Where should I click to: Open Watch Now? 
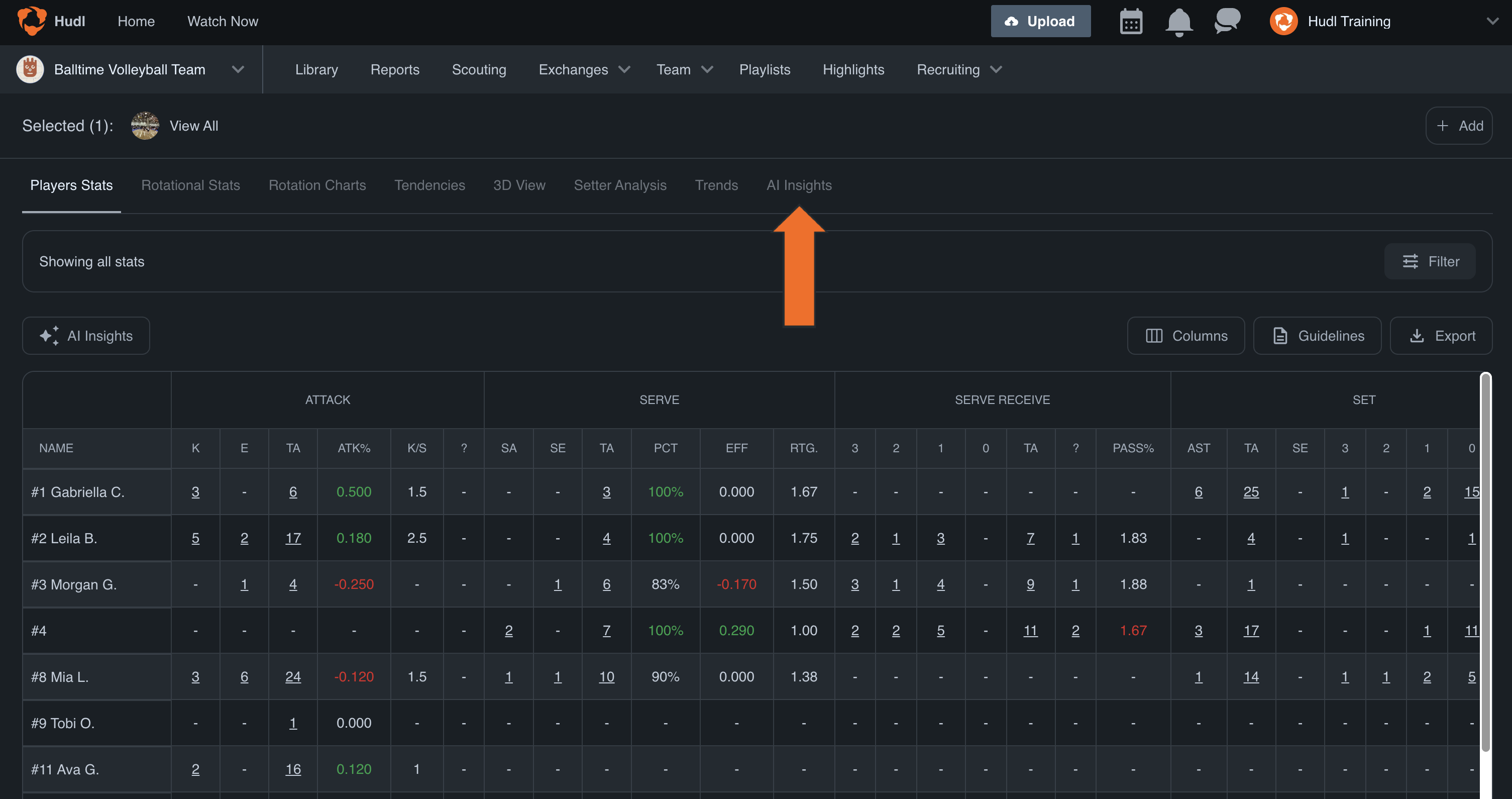(223, 21)
